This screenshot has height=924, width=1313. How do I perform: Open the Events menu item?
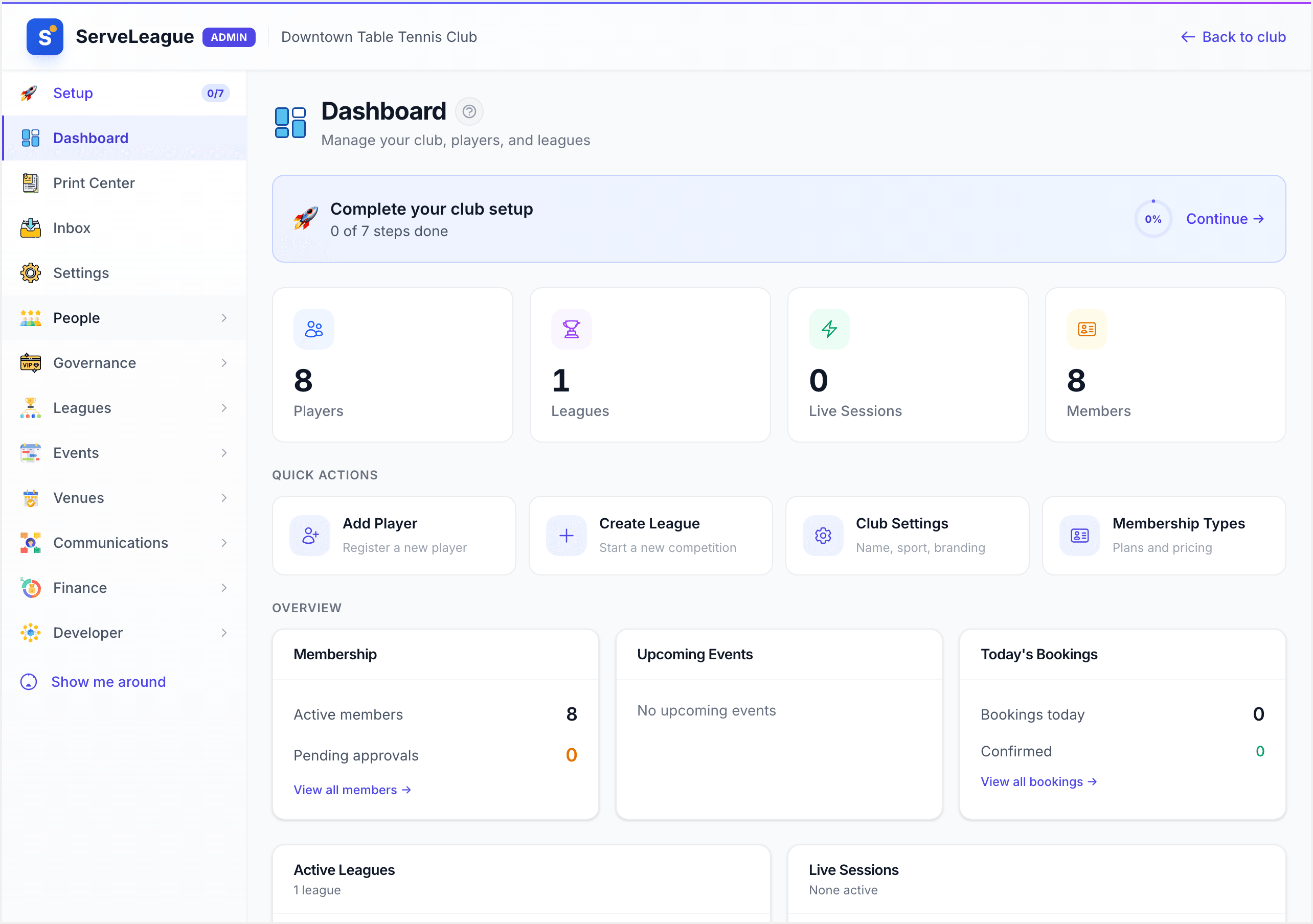[x=125, y=453]
